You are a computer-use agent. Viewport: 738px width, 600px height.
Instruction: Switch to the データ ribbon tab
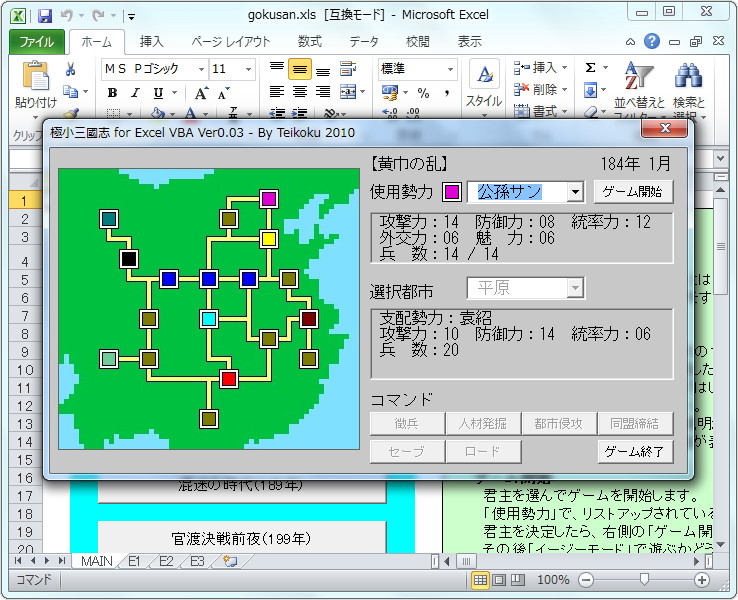[x=364, y=41]
